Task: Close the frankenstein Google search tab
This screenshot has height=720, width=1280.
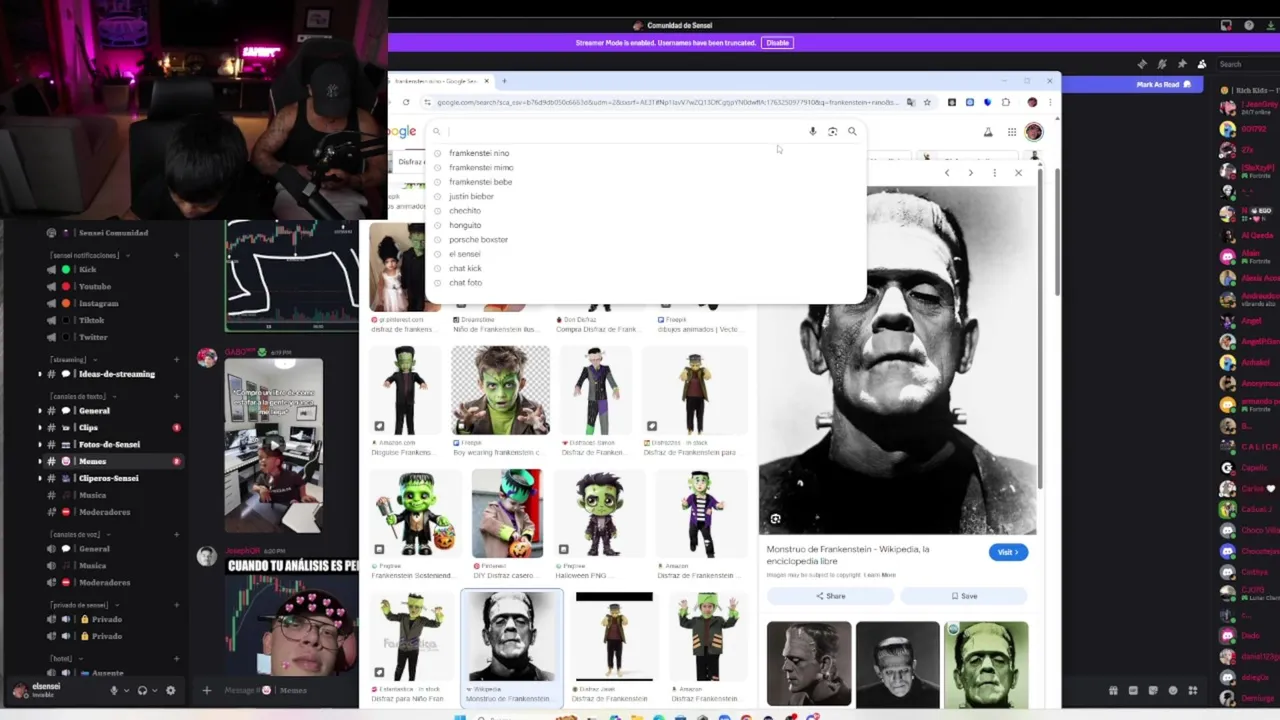Action: tap(487, 81)
